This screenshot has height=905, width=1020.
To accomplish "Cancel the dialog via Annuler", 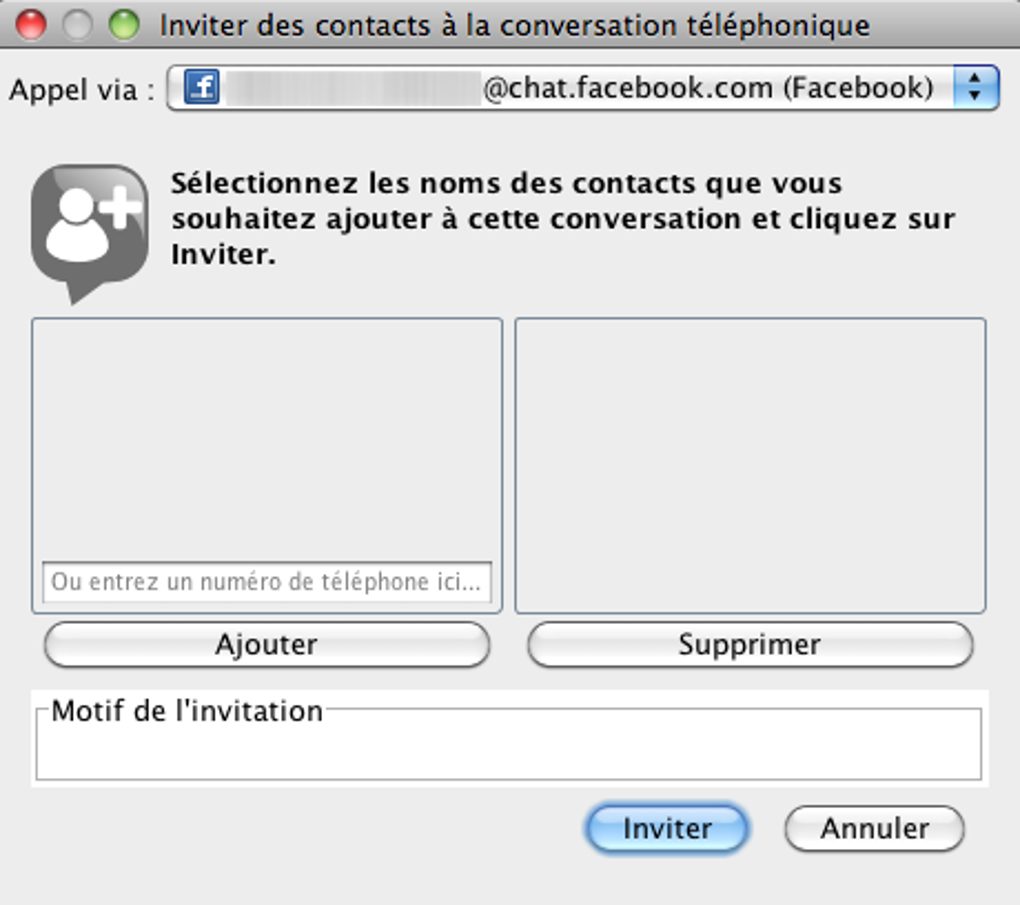I will point(874,829).
